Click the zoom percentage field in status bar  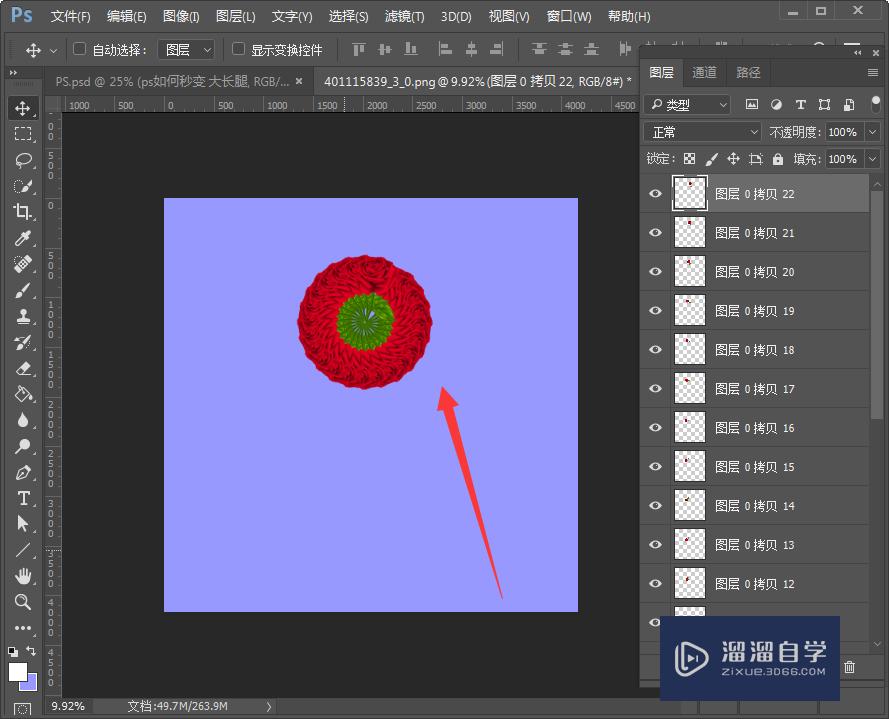[68, 706]
